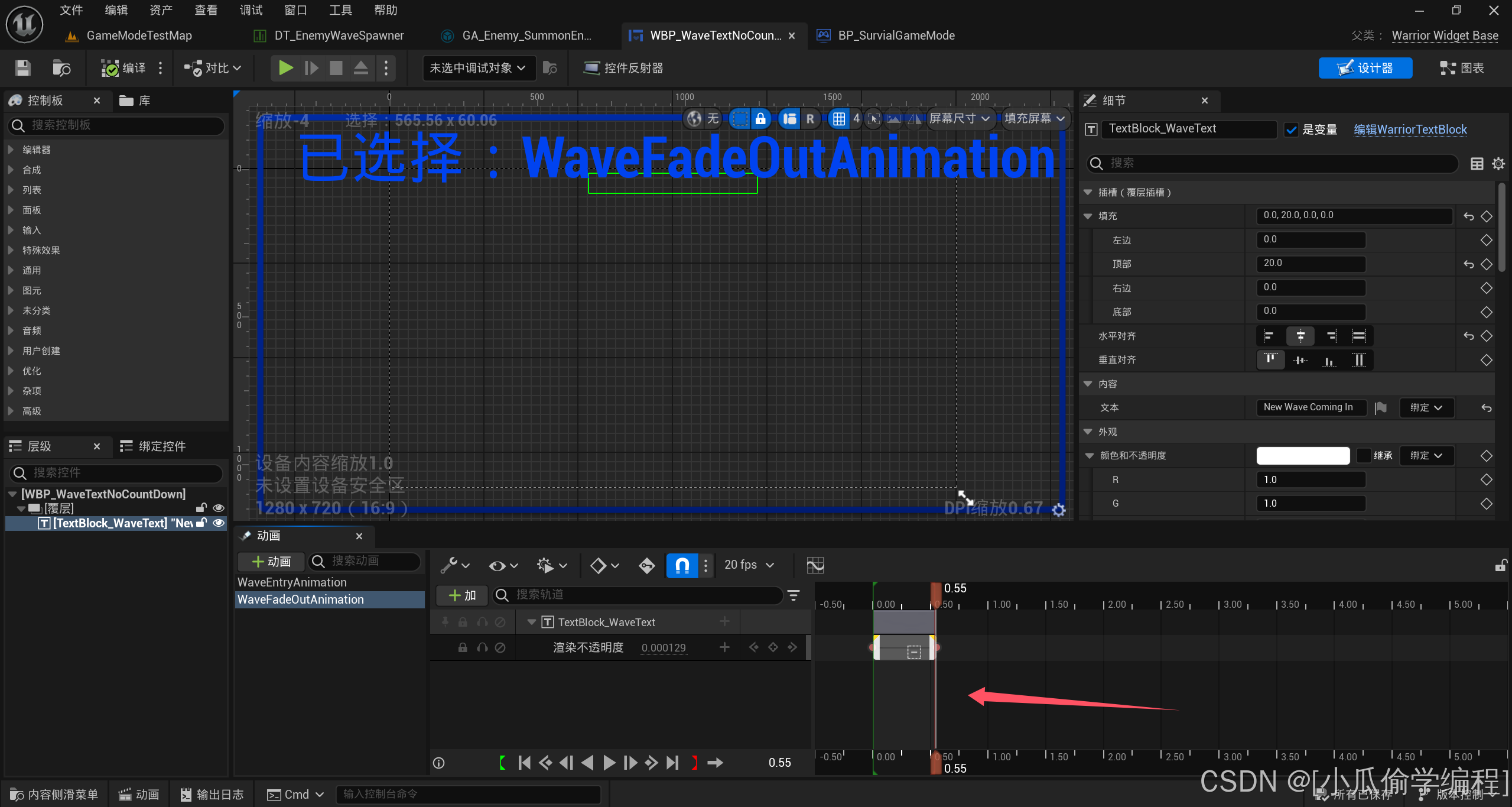Click the center horizontal alignment icon
Viewport: 1512px width, 807px height.
pos(1300,336)
